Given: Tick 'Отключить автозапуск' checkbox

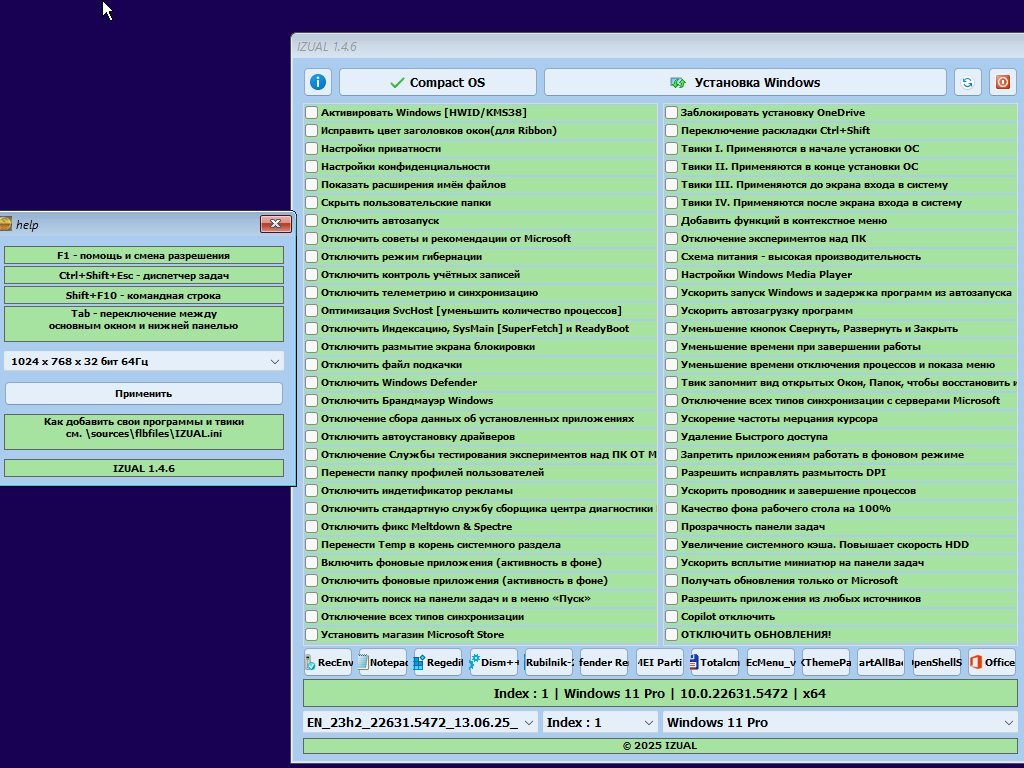Looking at the screenshot, I should pos(312,221).
